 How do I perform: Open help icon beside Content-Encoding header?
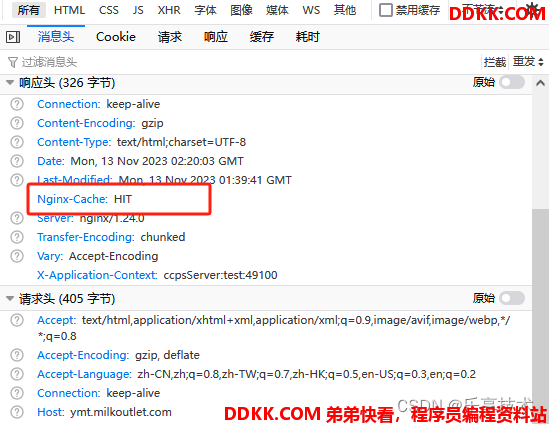(17, 123)
